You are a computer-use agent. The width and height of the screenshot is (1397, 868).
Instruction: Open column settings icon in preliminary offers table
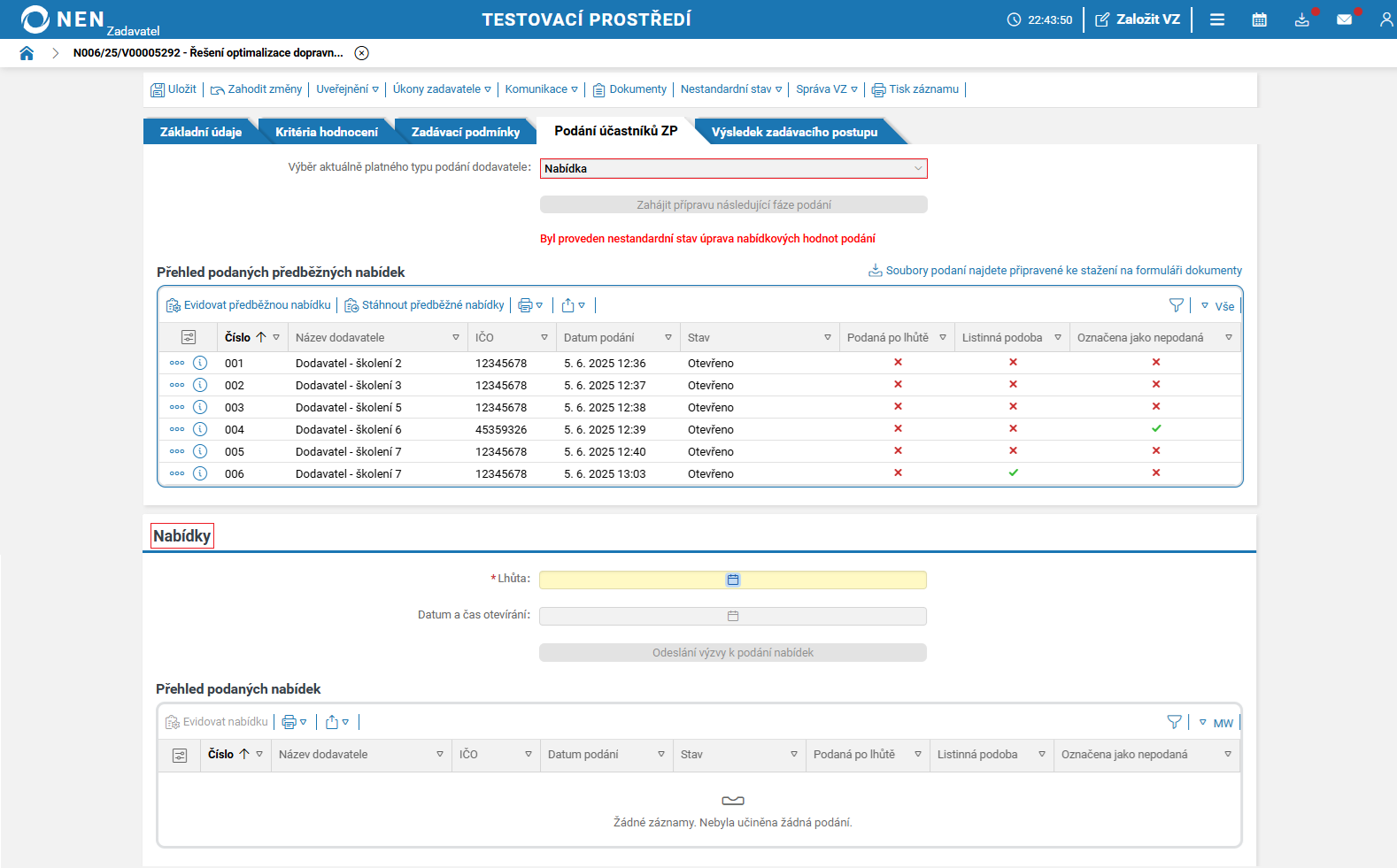(x=188, y=337)
